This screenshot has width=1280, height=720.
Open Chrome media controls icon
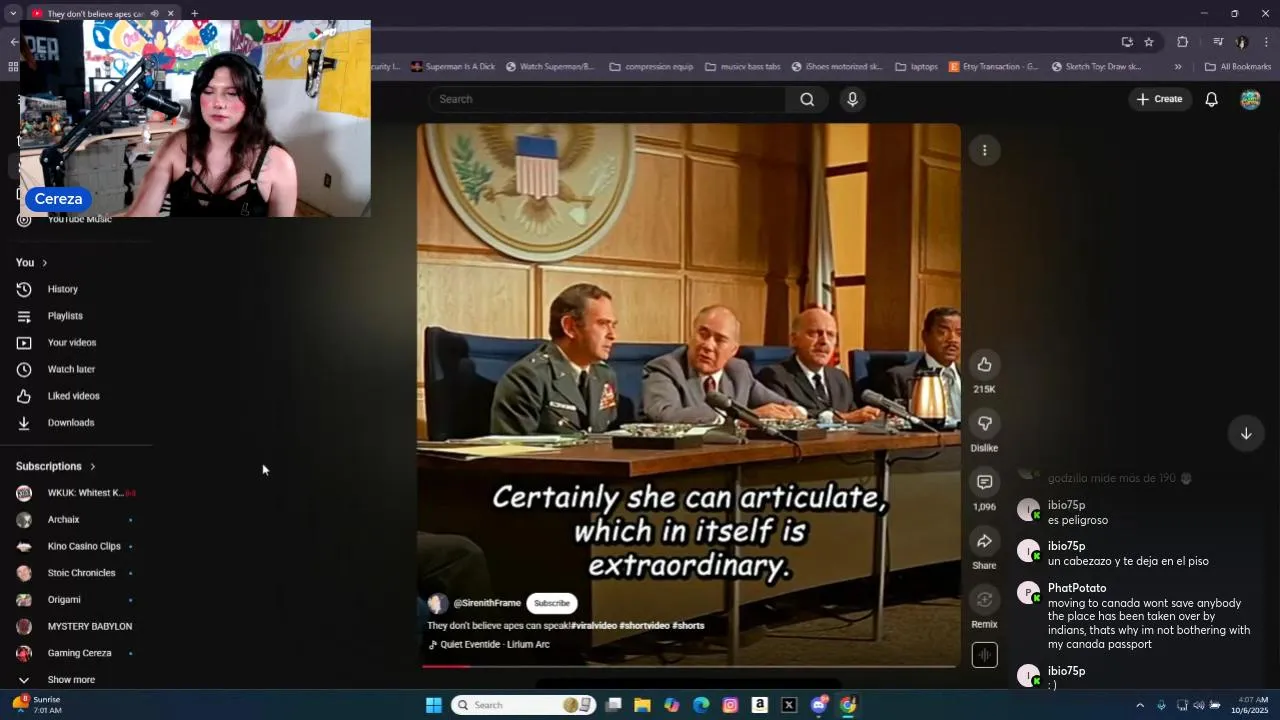[1217, 42]
